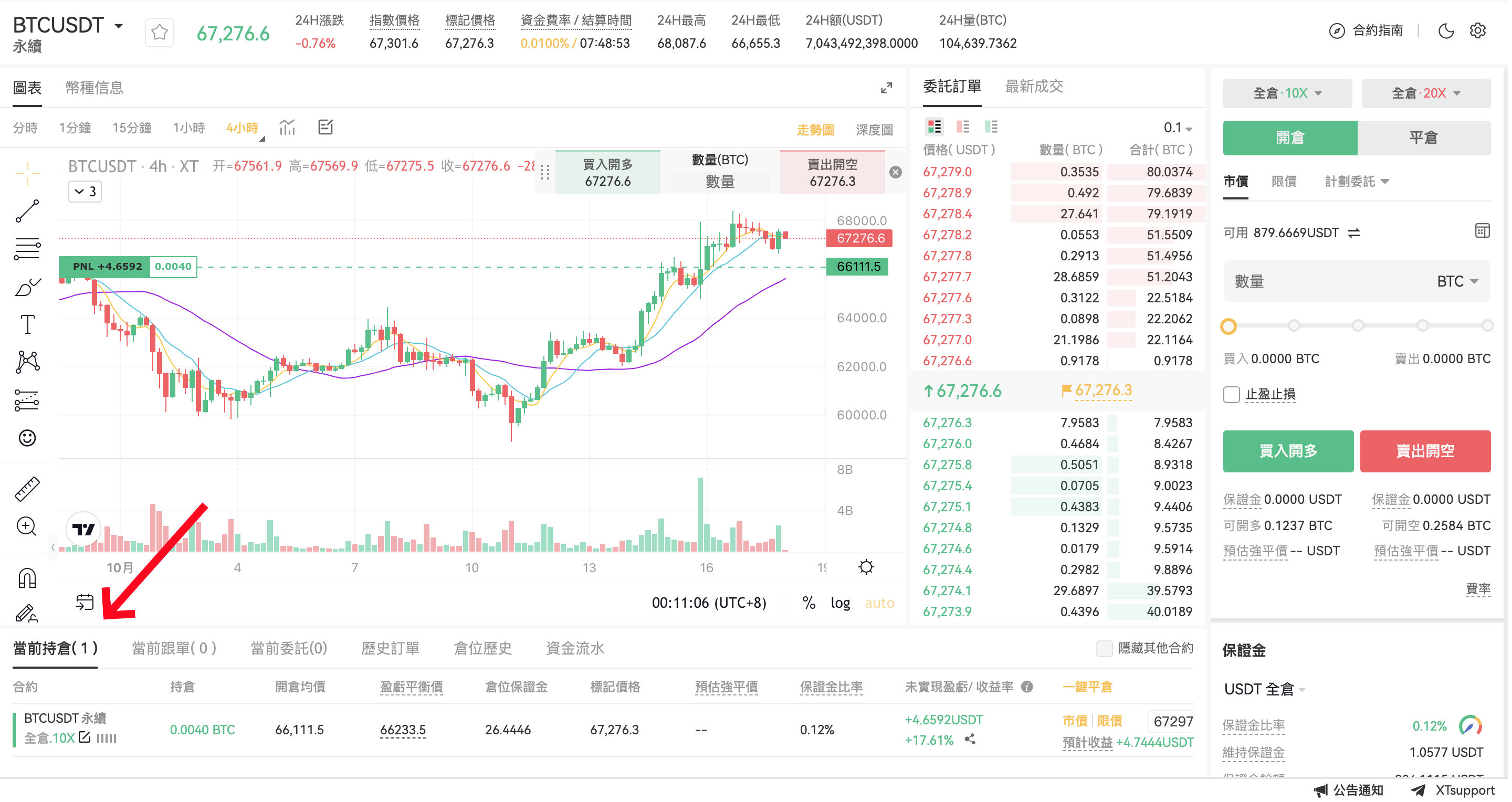Switch order book to sells-only view
The image size is (1512, 802).
[x=962, y=126]
